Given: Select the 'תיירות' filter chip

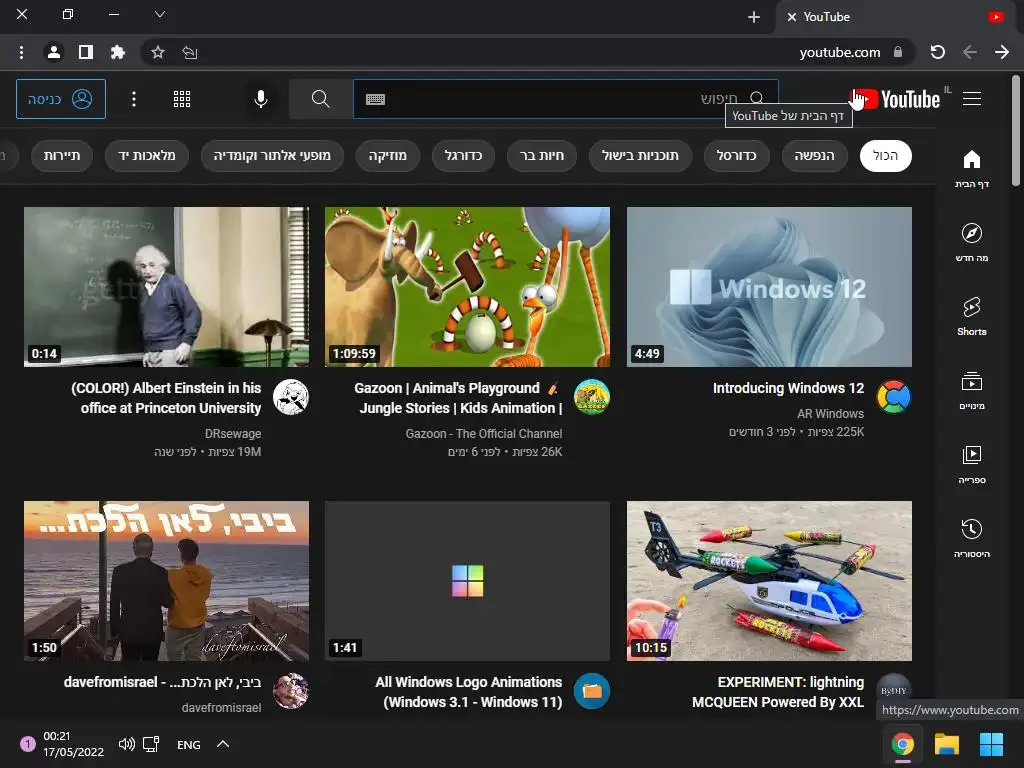Looking at the screenshot, I should click(x=61, y=156).
